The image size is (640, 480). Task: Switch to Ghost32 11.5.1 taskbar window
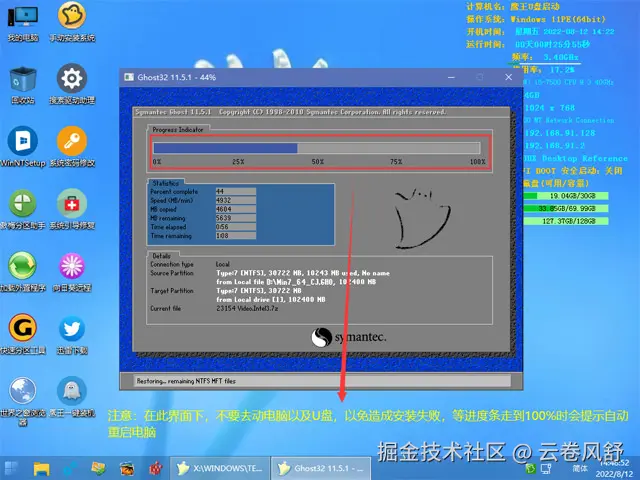tap(321, 468)
